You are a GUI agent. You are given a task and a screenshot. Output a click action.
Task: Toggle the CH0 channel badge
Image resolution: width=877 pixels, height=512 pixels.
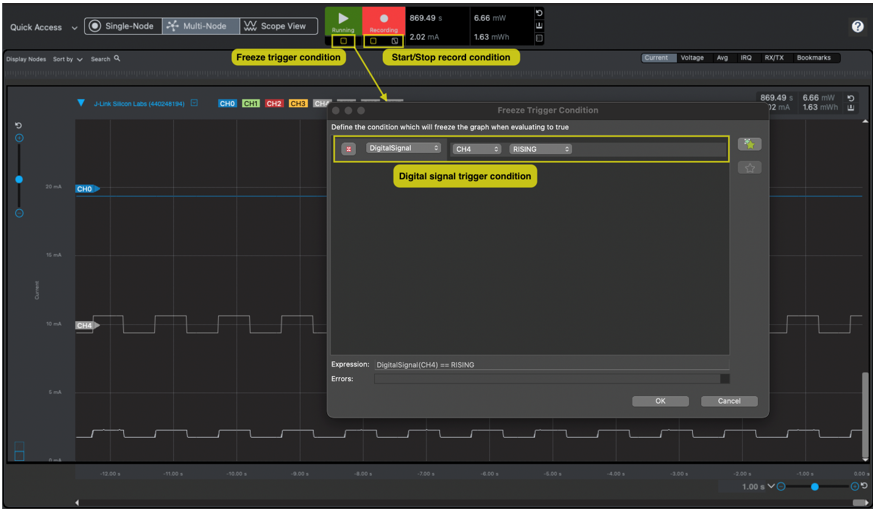pyautogui.click(x=227, y=103)
